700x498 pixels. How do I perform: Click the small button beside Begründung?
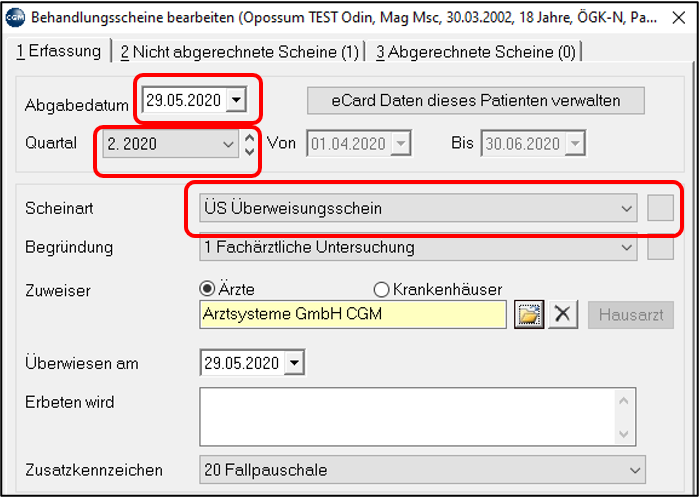point(660,247)
